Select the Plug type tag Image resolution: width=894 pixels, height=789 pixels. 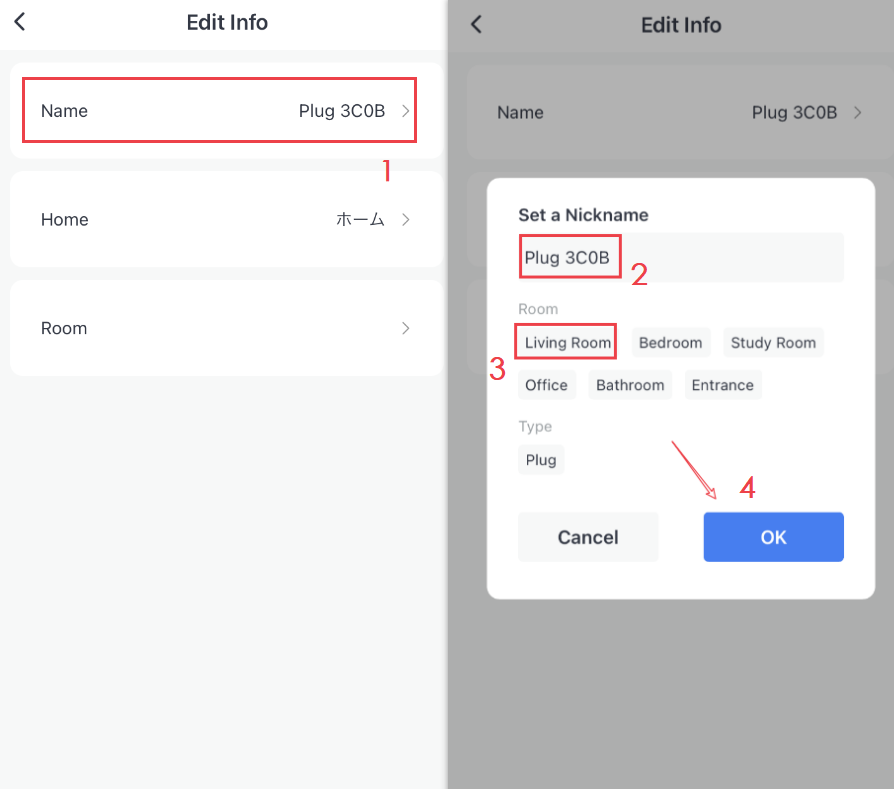point(541,460)
